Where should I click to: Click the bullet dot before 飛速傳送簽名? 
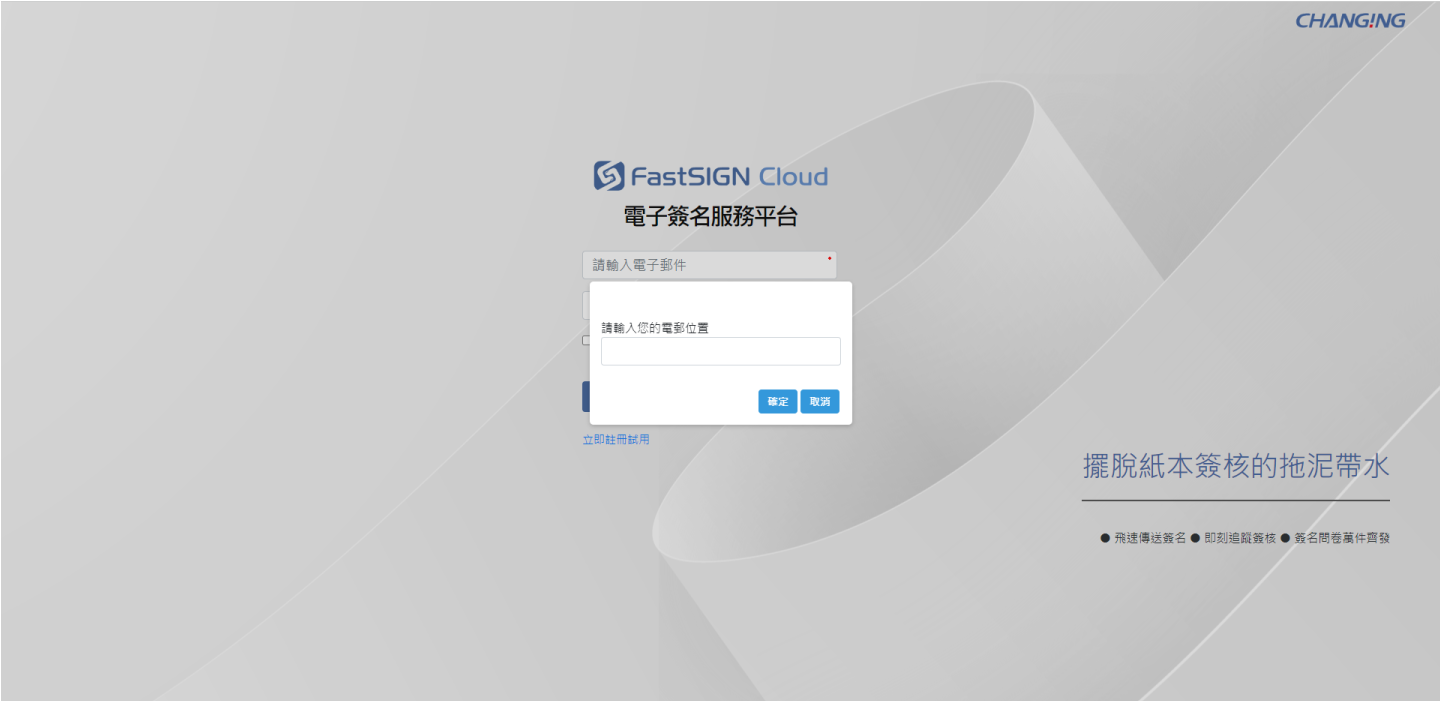point(1105,538)
